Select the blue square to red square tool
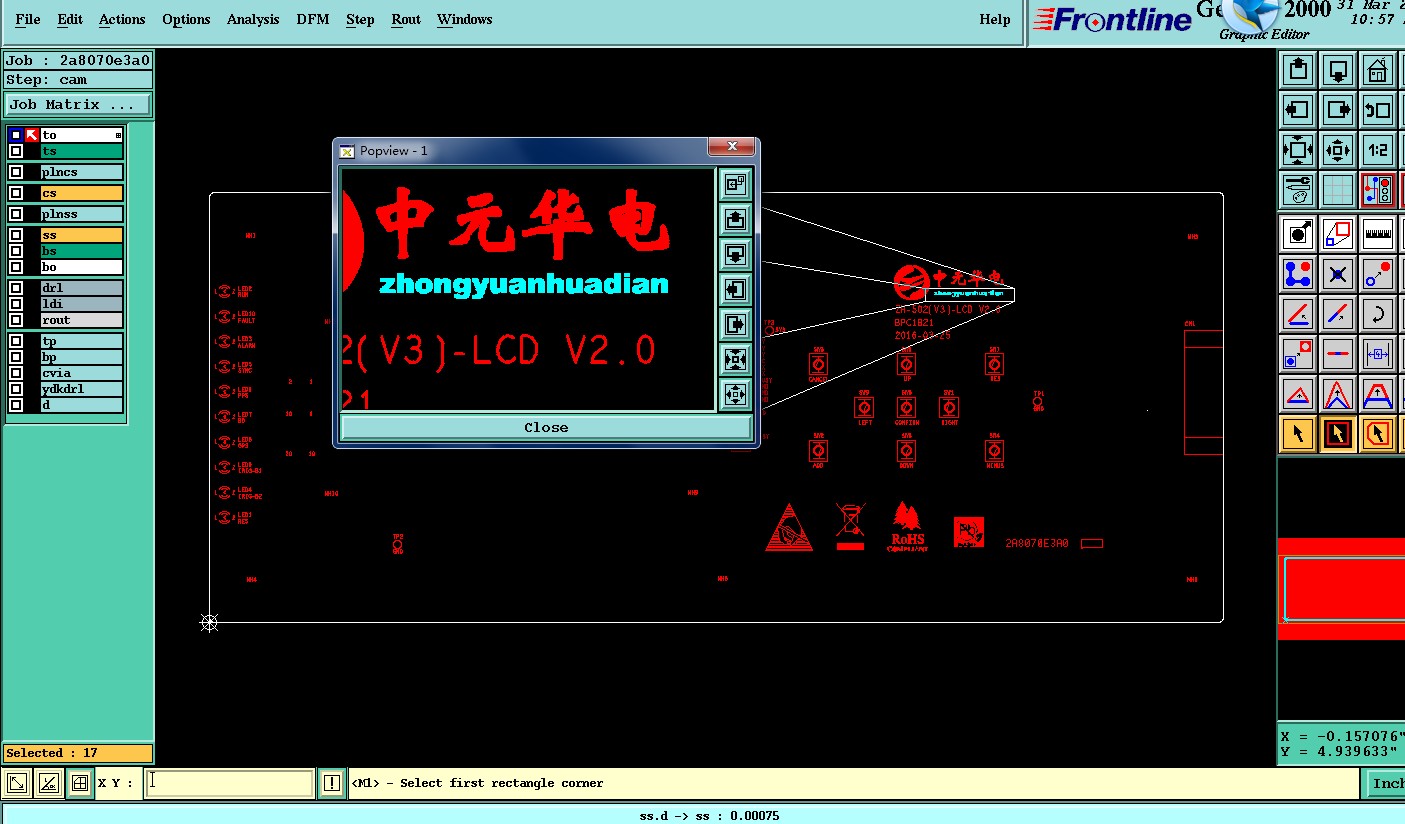The image size is (1405, 824). click(1298, 354)
